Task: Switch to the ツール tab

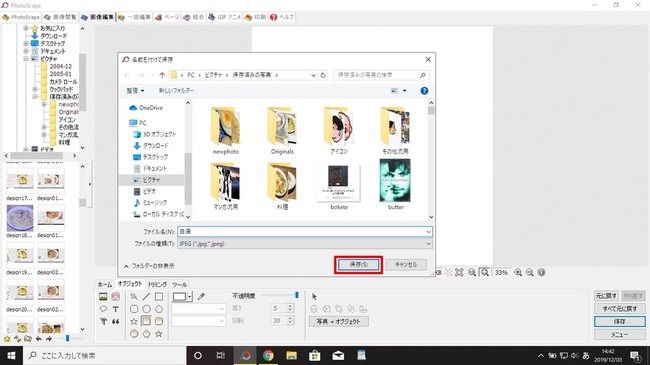Action: 179,284
